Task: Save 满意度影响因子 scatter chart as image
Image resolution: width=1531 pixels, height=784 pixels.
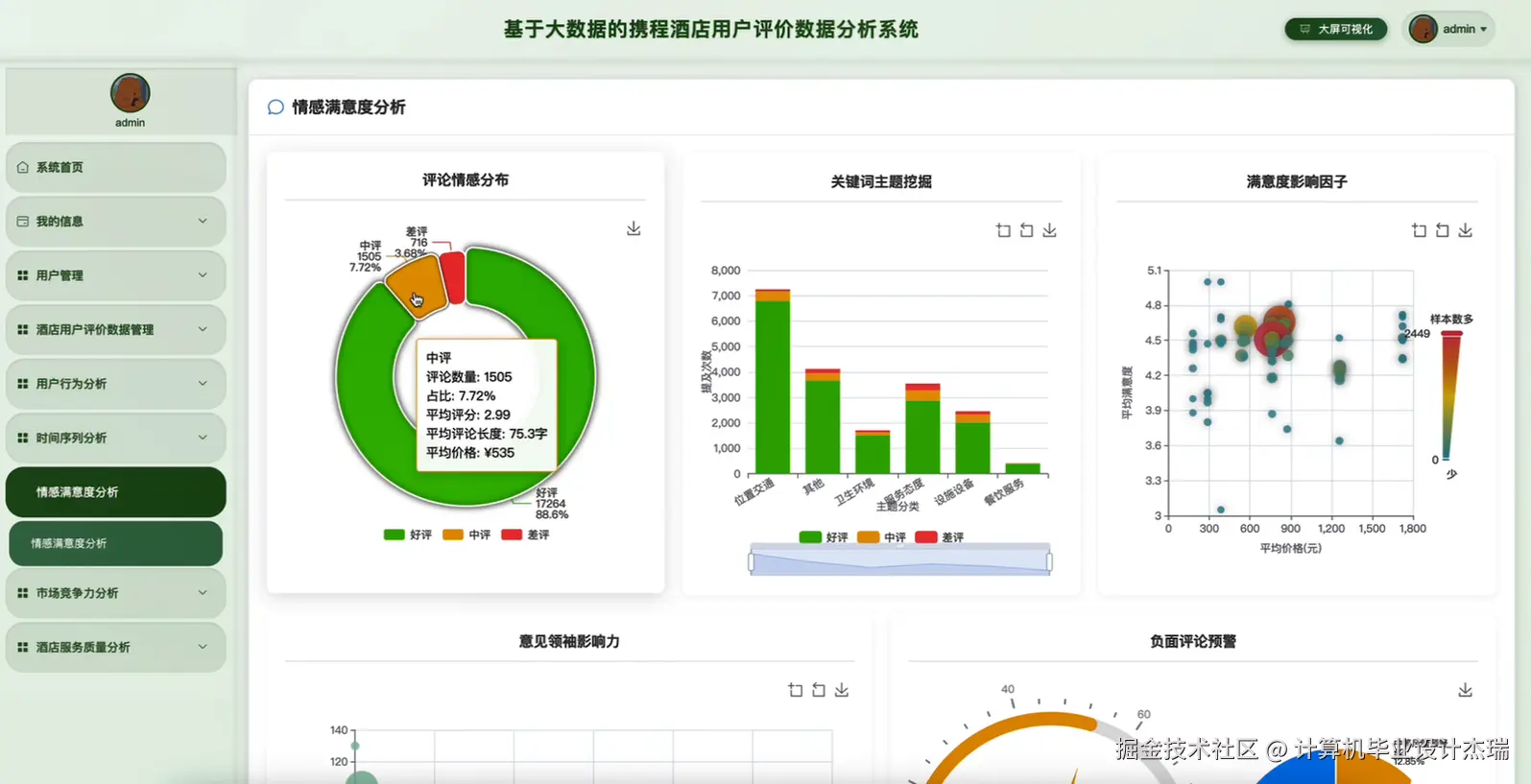Action: pyautogui.click(x=1465, y=230)
